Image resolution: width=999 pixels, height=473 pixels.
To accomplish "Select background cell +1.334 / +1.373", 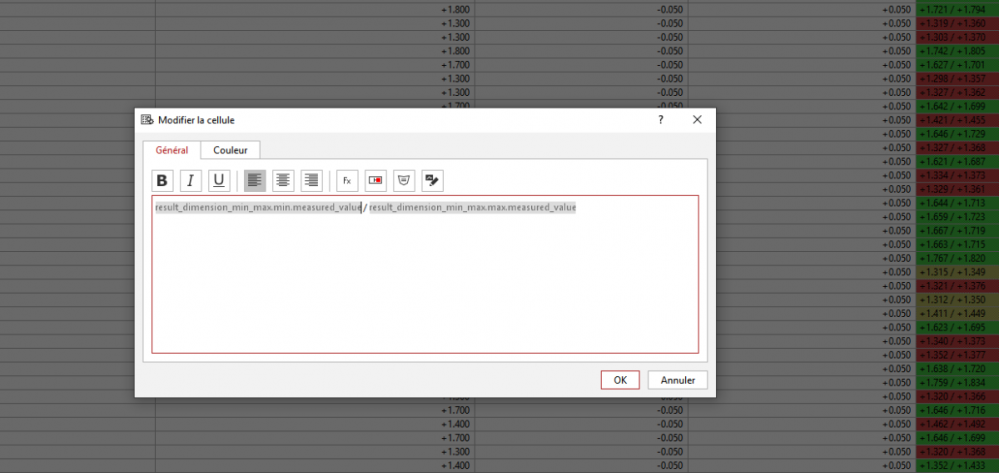I will coord(957,175).
